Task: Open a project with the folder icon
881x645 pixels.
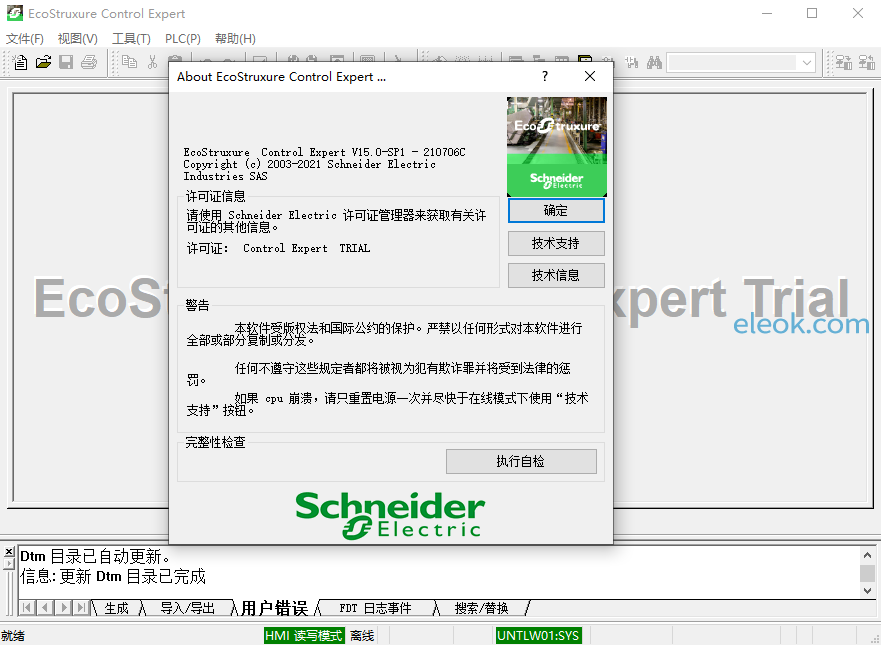Action: (43, 62)
